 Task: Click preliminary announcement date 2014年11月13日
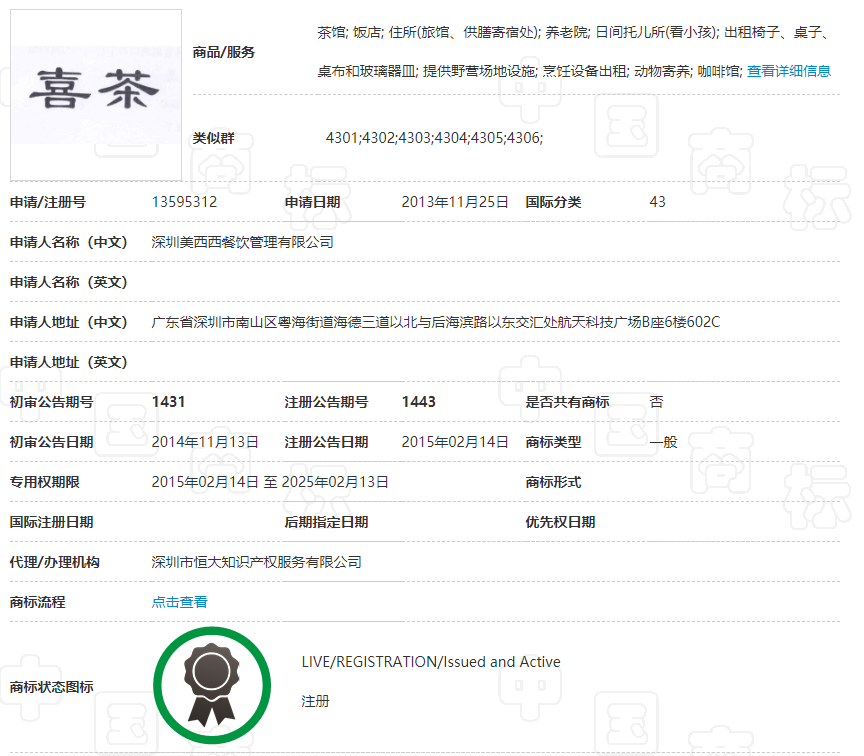click(205, 442)
